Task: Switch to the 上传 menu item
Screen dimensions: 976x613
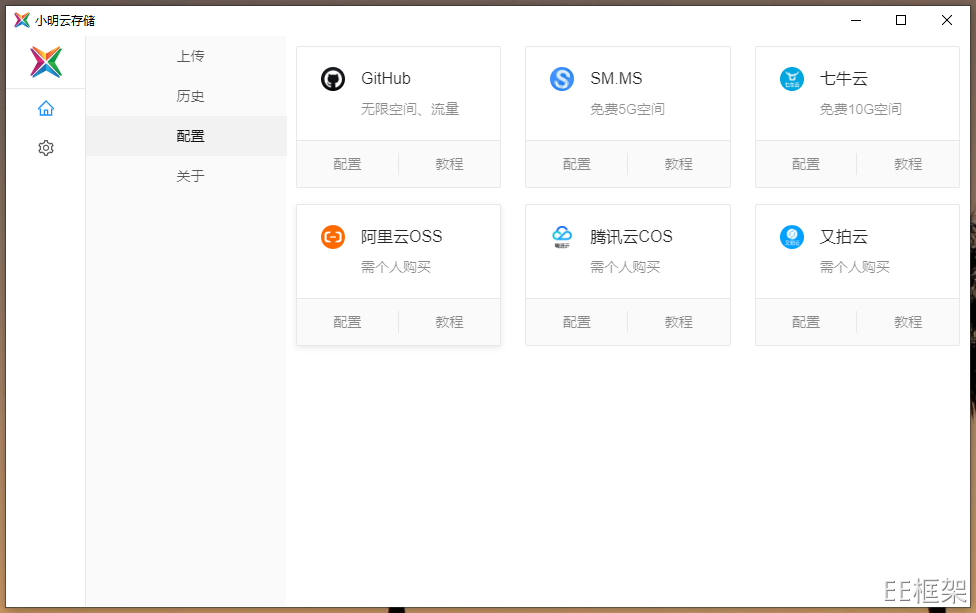Action: tap(186, 56)
